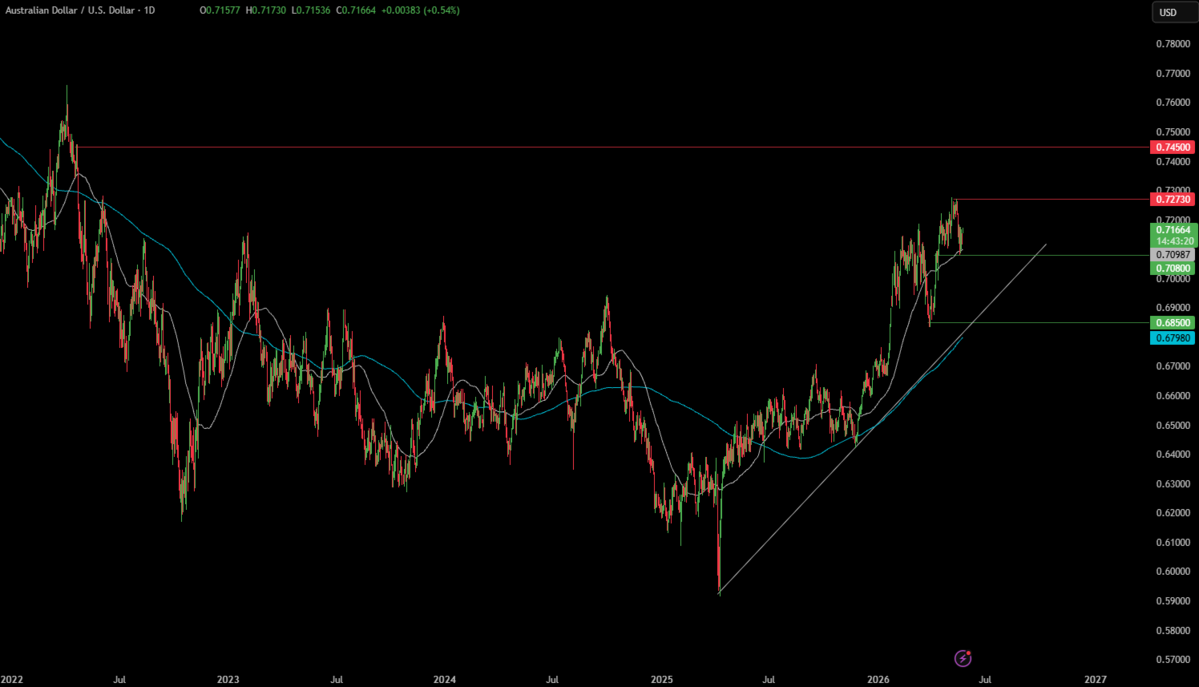Click the 0.64000 price scale value

point(1173,454)
